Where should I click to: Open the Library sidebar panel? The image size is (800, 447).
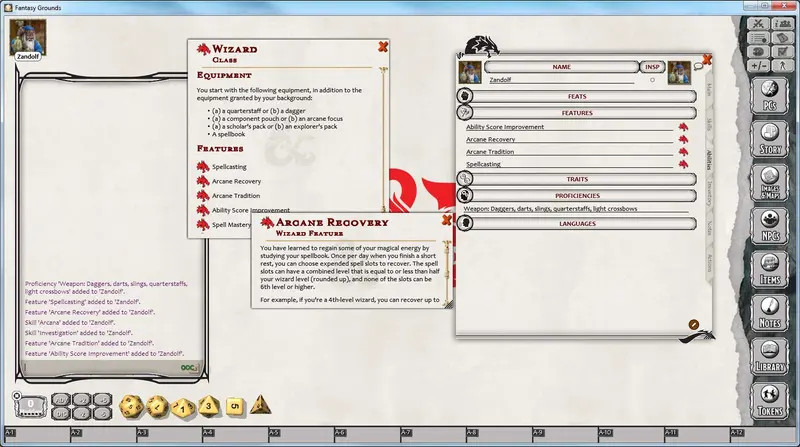pos(769,357)
